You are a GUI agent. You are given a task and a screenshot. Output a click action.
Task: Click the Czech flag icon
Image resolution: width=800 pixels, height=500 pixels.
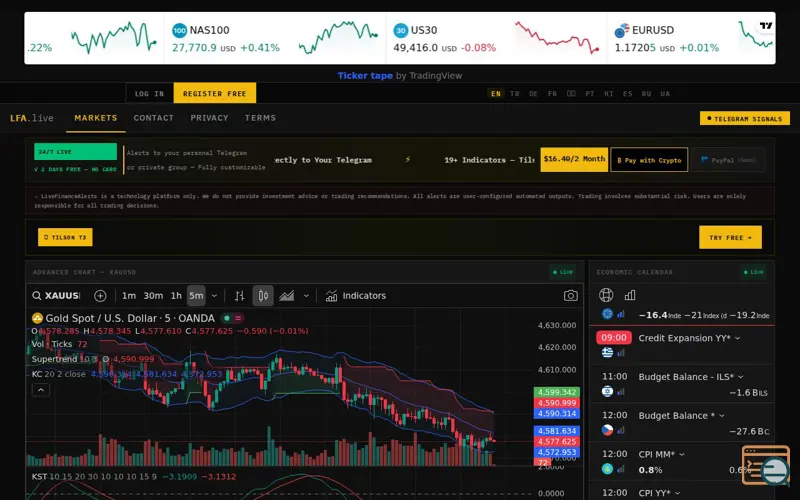click(607, 430)
